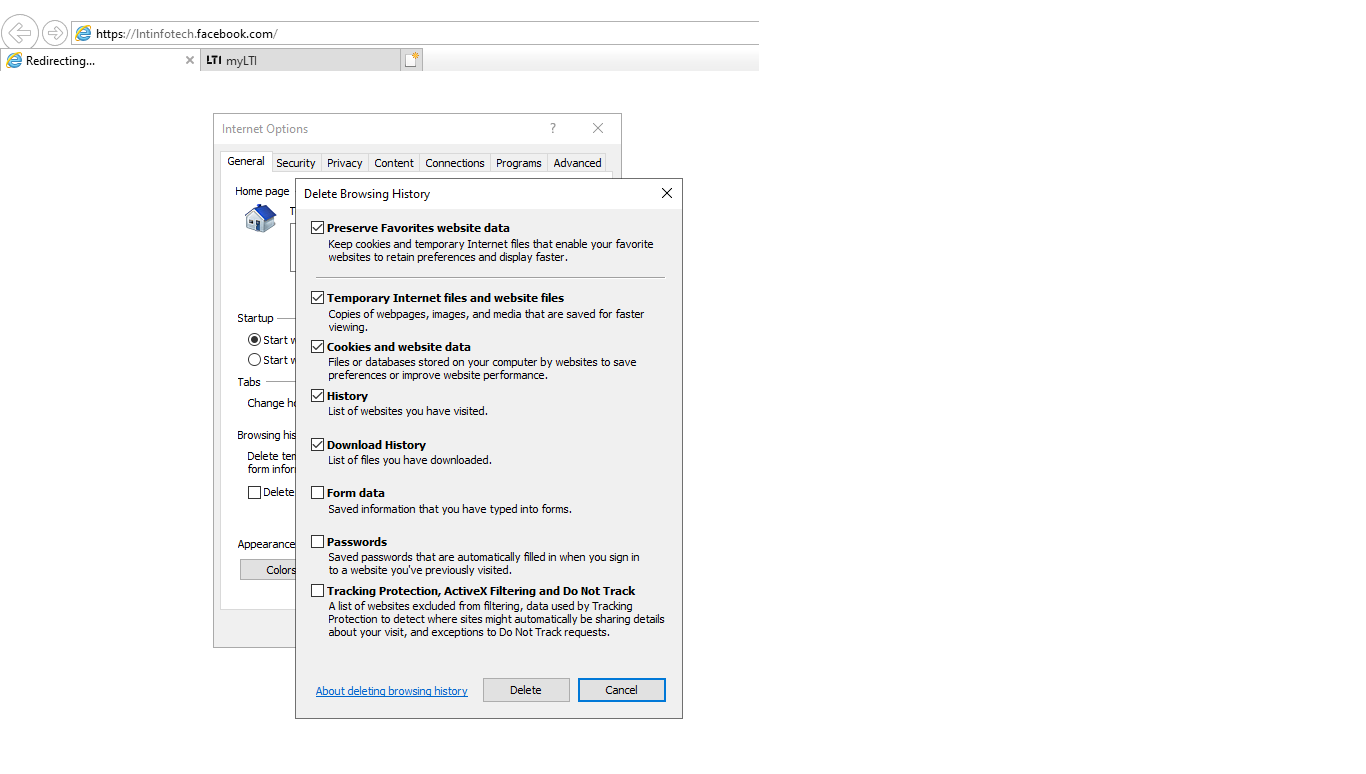Screen dimensions: 1366x774
Task: Uncheck Temporary Internet files and website files
Action: coord(317,298)
